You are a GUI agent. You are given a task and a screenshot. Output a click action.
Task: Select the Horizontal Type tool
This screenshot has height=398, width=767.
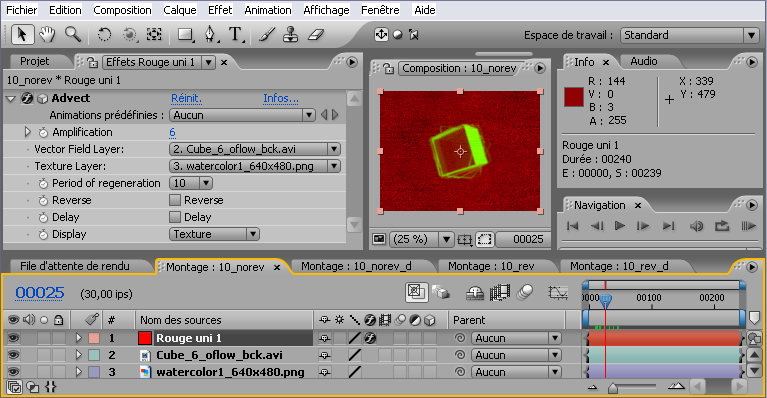(x=236, y=34)
